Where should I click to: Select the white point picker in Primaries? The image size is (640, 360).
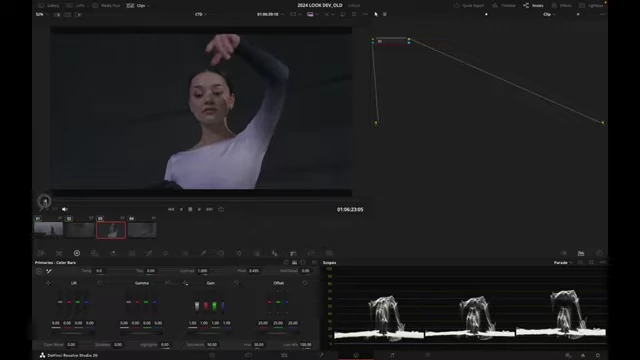(x=49, y=271)
